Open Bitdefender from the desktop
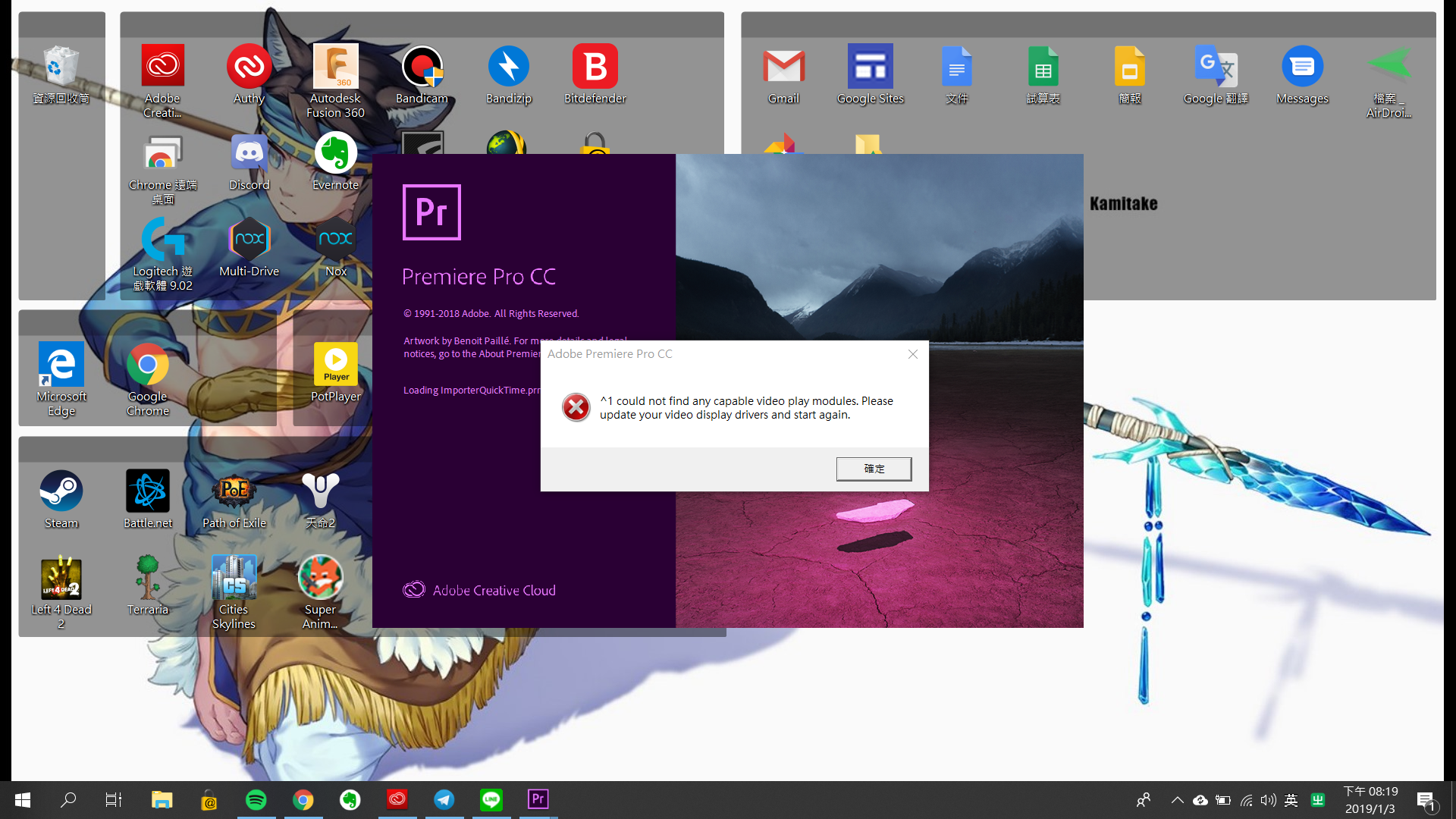This screenshot has height=819, width=1456. pos(595,74)
